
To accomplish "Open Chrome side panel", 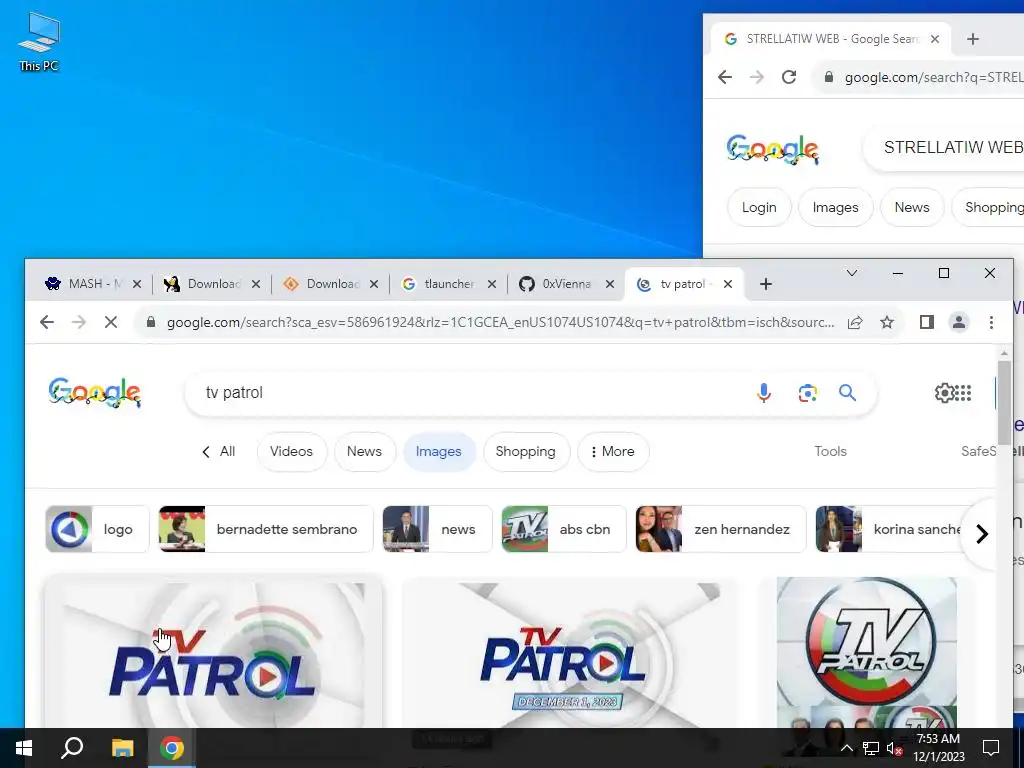I will 926,322.
